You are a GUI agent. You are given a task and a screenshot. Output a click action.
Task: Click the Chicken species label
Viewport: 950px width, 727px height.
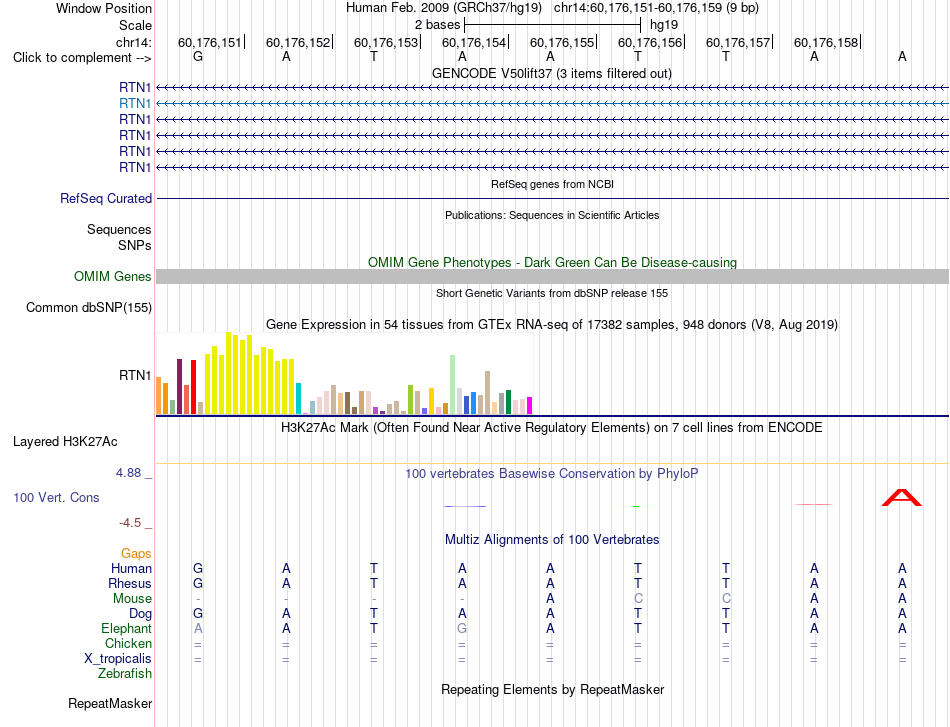pyautogui.click(x=128, y=643)
